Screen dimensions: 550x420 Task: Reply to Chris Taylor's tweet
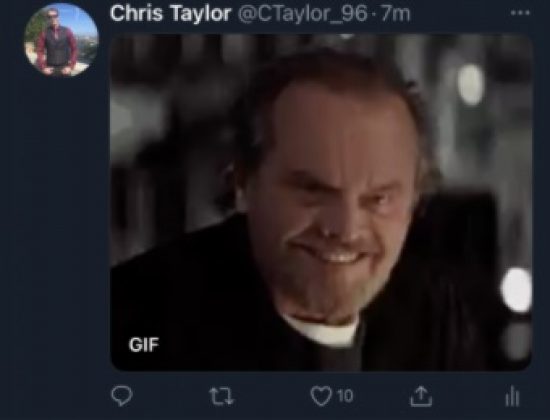pos(122,395)
